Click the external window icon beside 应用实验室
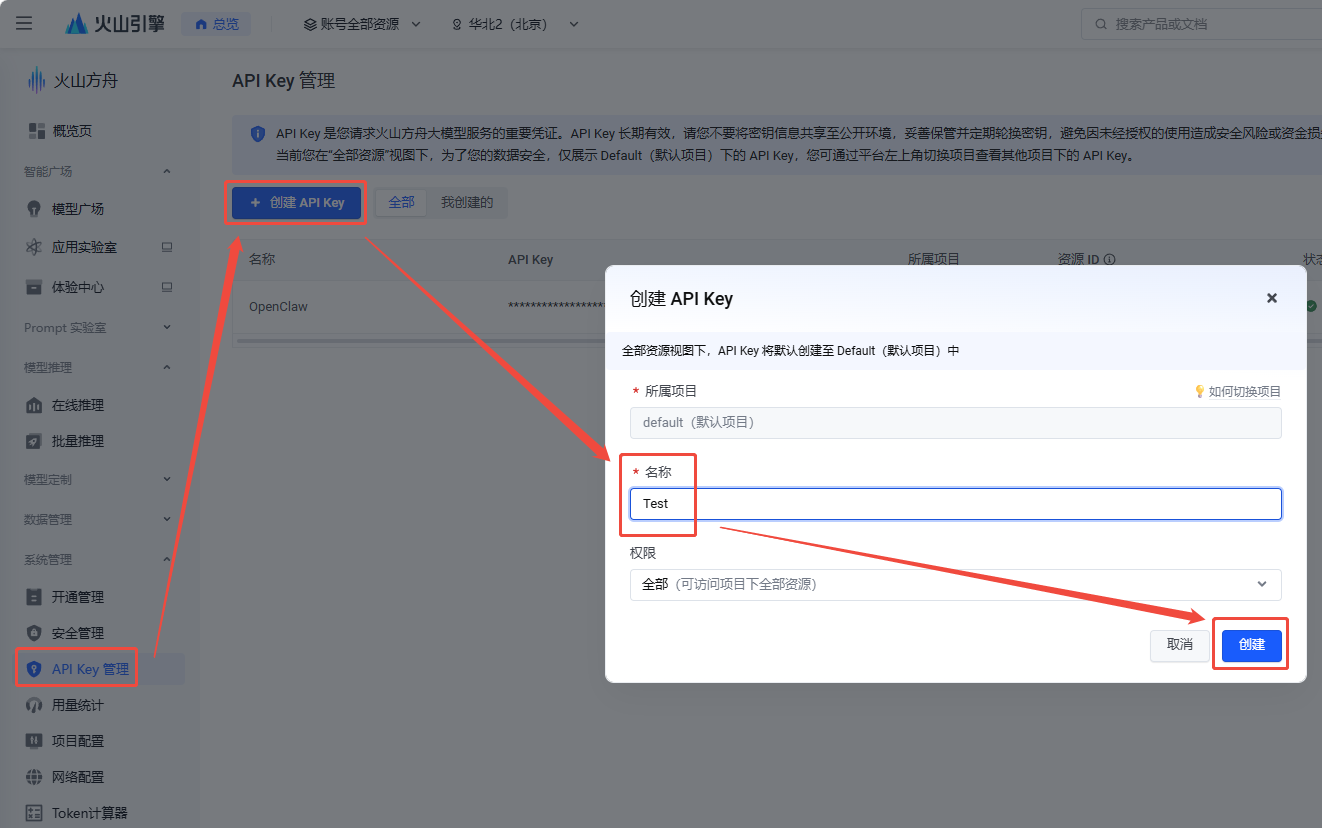The height and width of the screenshot is (828, 1322). point(167,247)
